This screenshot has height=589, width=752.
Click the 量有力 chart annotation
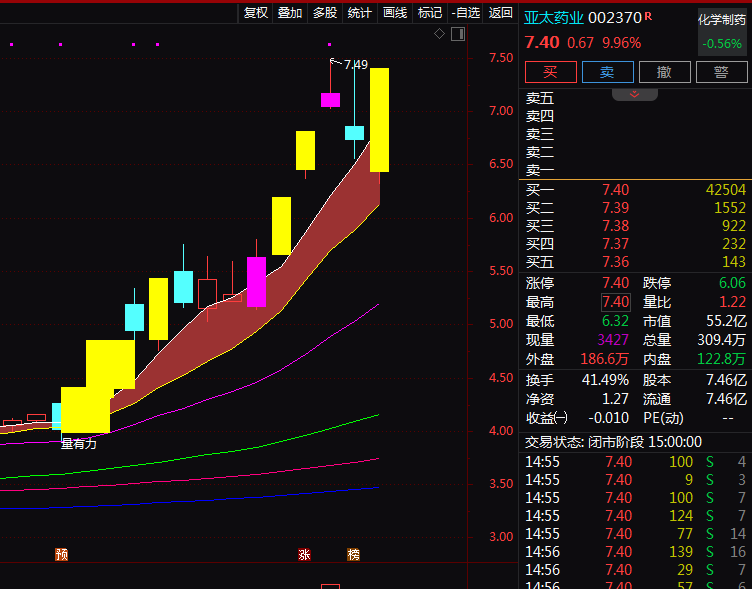(x=79, y=444)
